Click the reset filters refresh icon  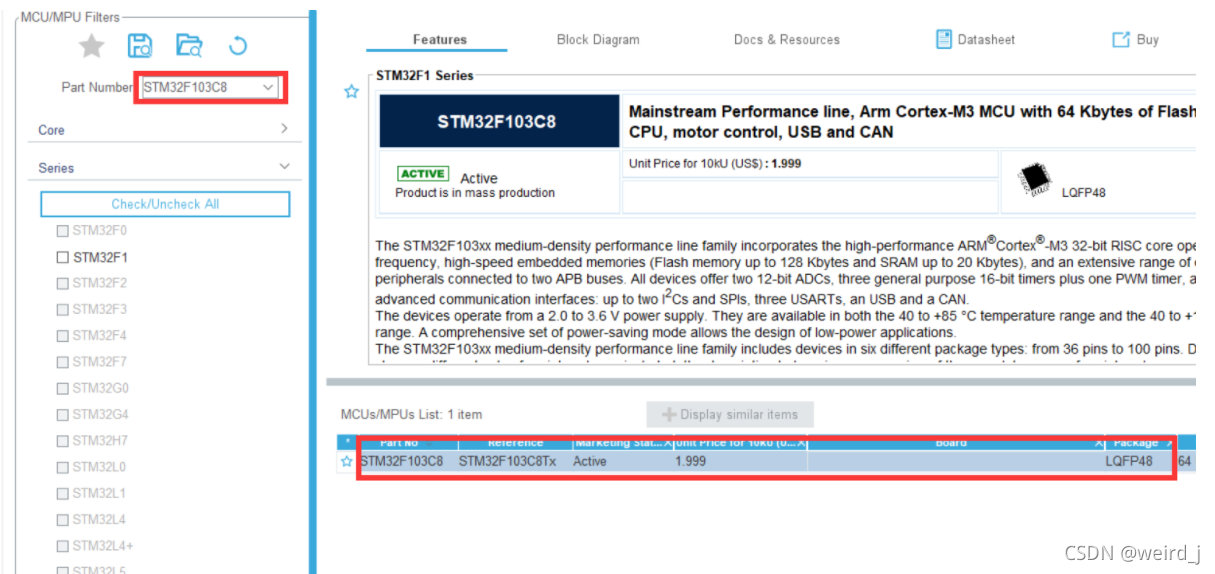point(237,45)
